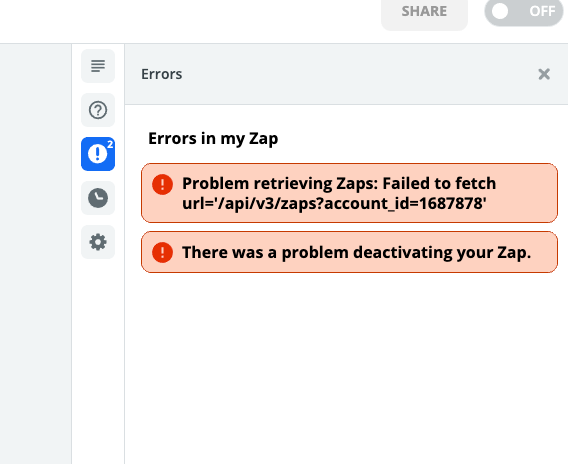Viewport: 568px width, 464px height.
Task: Open the Zap settings gear icon
Action: 98,242
